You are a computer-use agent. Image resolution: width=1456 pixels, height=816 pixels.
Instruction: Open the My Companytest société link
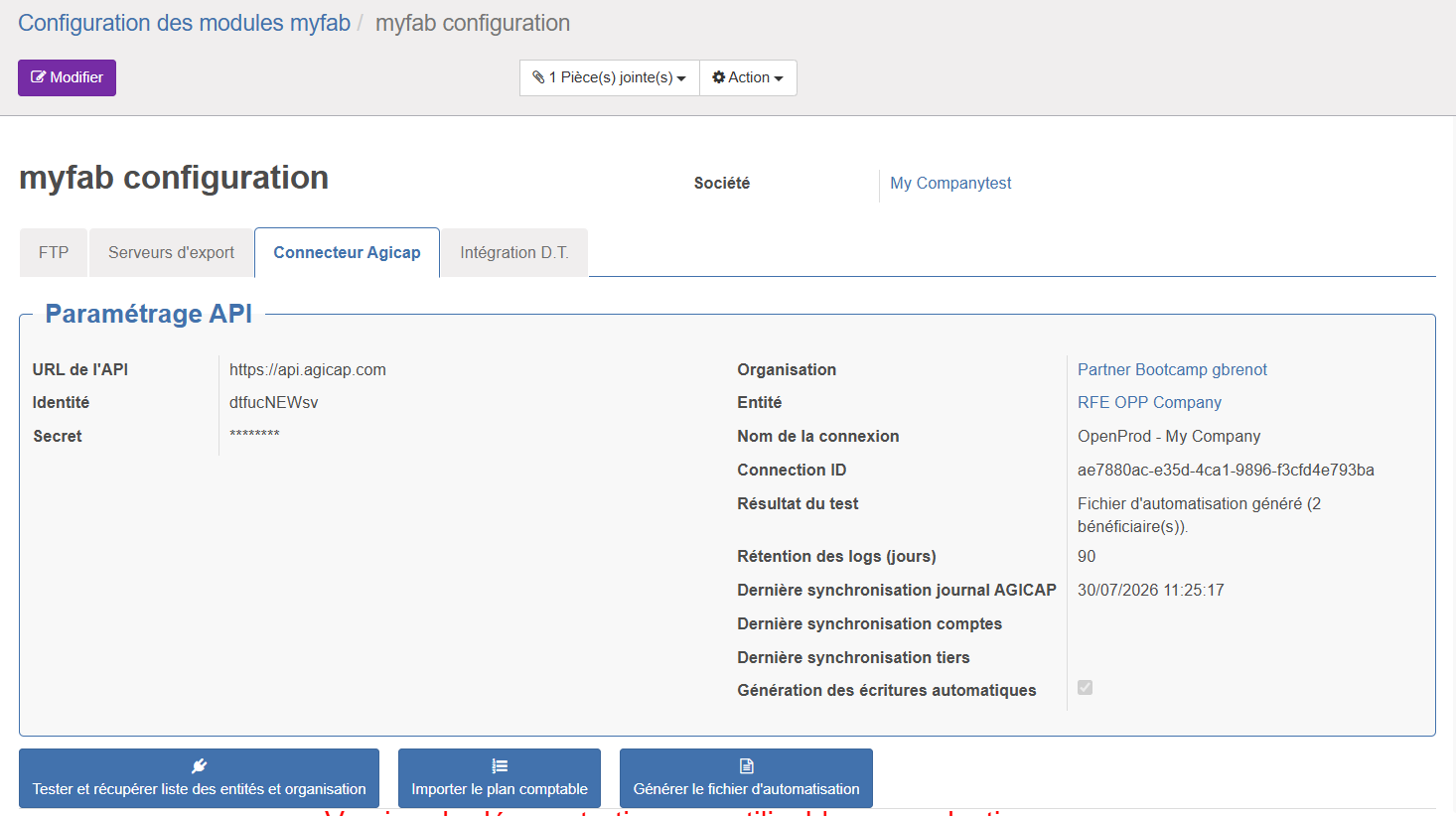(x=950, y=184)
